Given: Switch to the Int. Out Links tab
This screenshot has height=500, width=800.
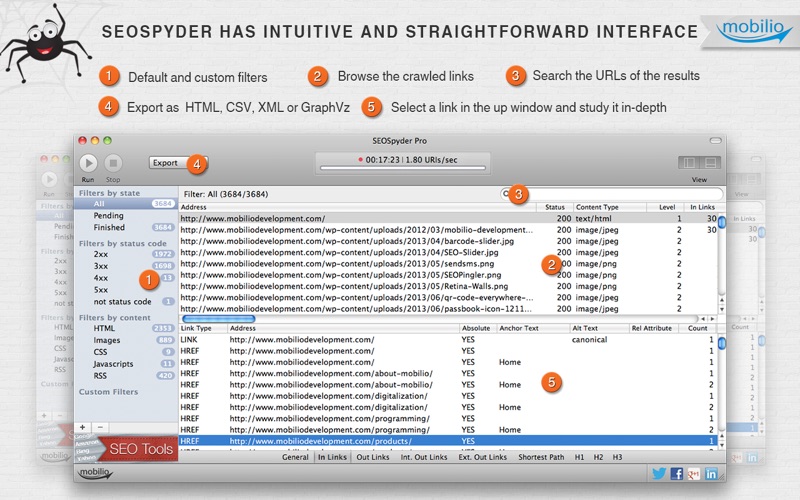Looking at the screenshot, I should (x=423, y=457).
